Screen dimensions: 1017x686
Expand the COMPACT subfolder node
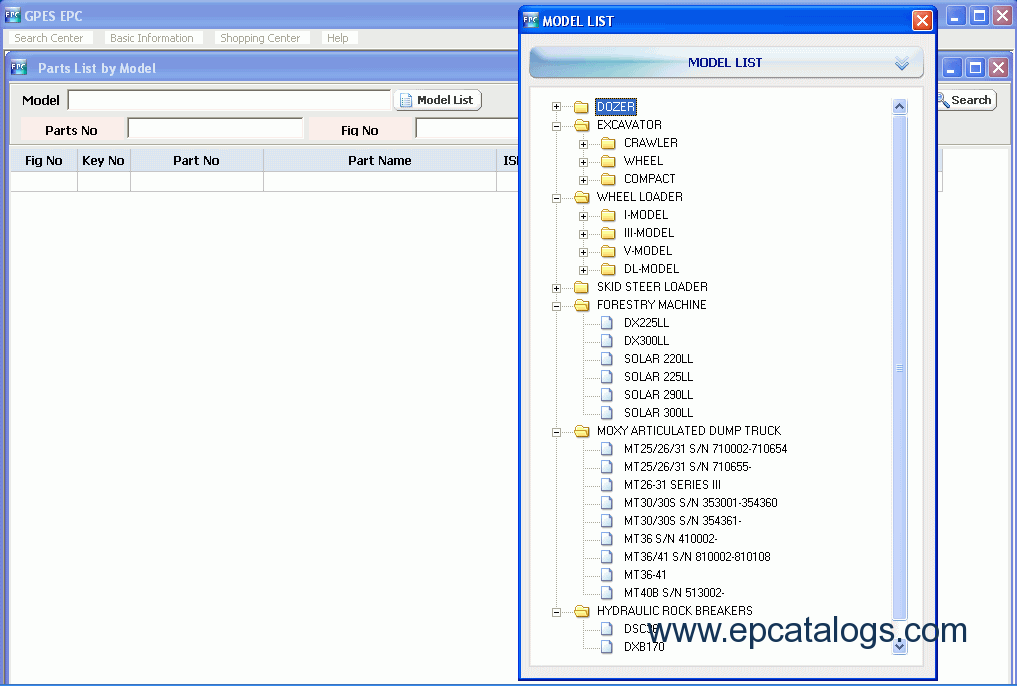tap(584, 180)
